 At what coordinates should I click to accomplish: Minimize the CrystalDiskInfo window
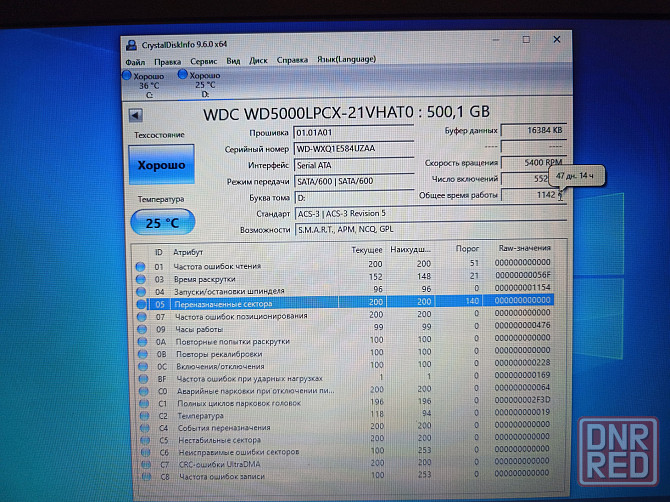(x=496, y=40)
